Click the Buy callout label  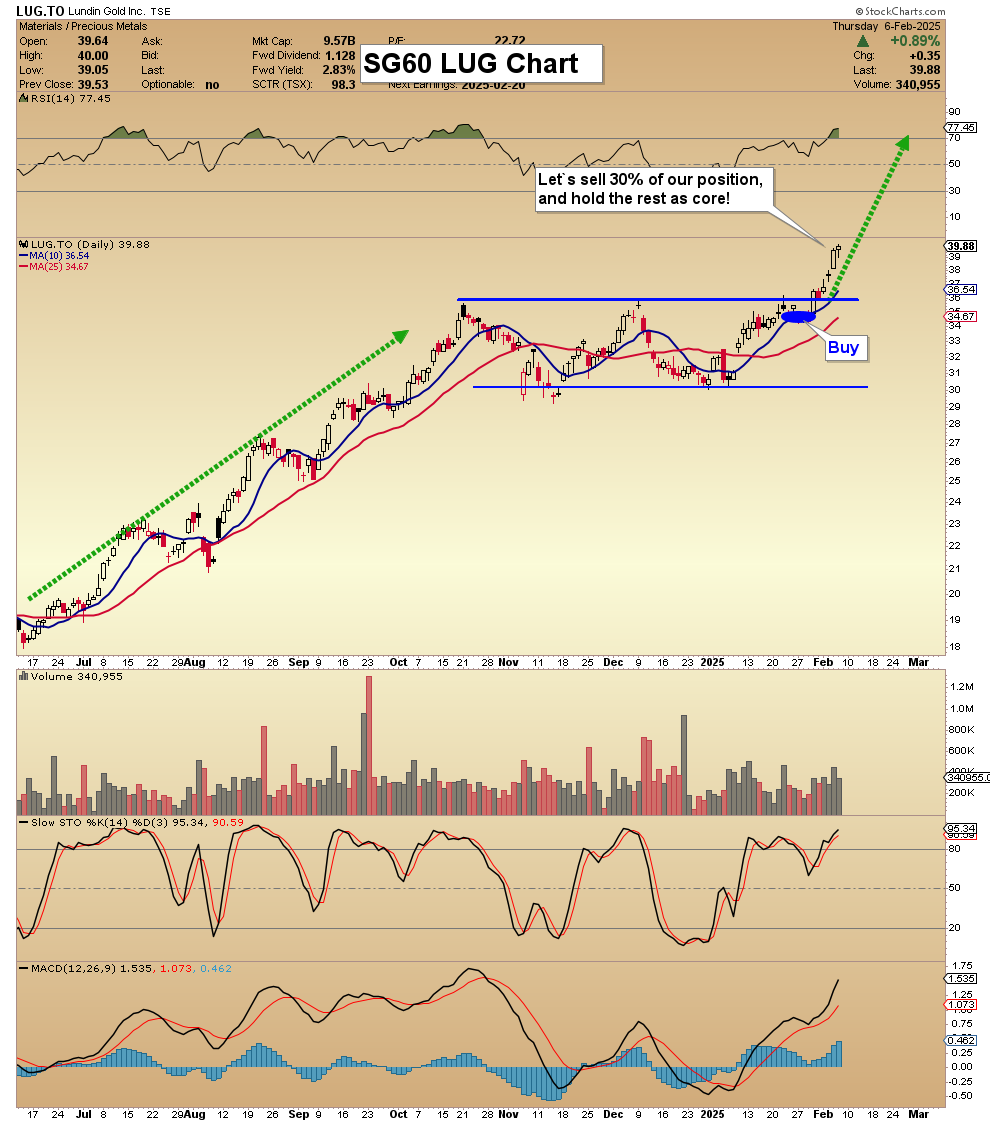pyautogui.click(x=843, y=348)
